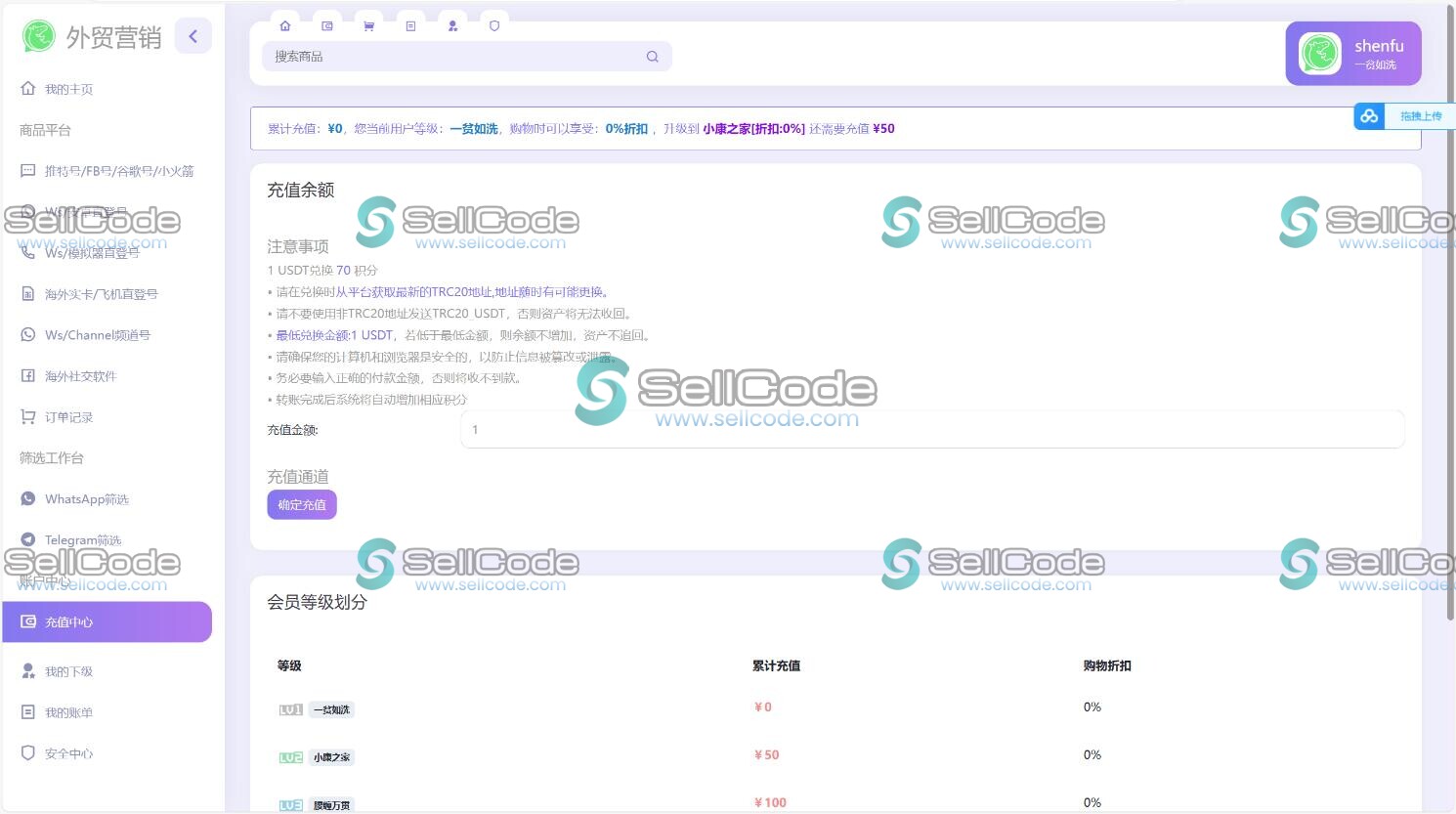
Task: Select 海外社交软件 sidebar item
Action: [80, 376]
